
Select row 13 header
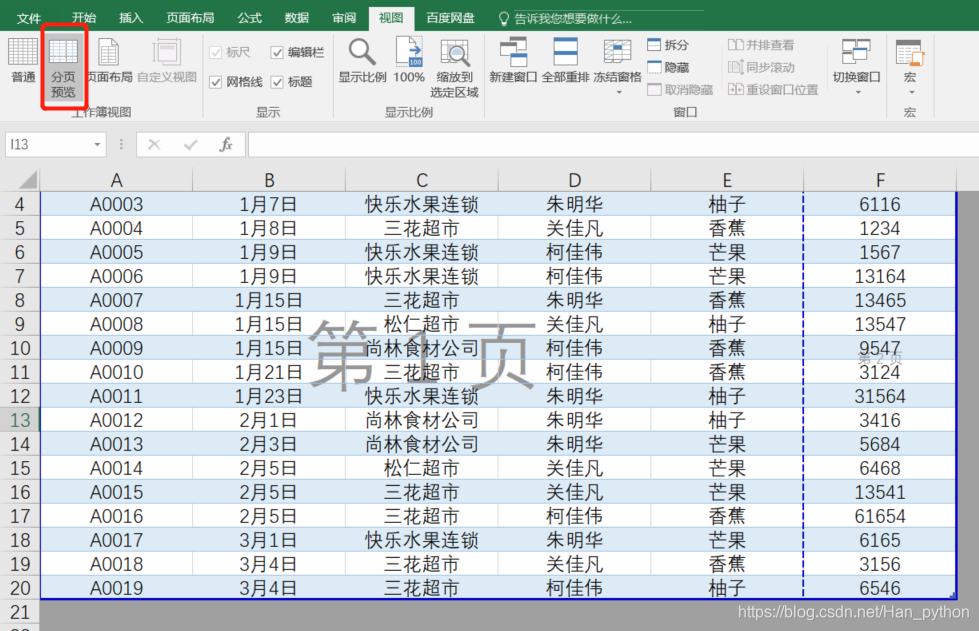20,420
